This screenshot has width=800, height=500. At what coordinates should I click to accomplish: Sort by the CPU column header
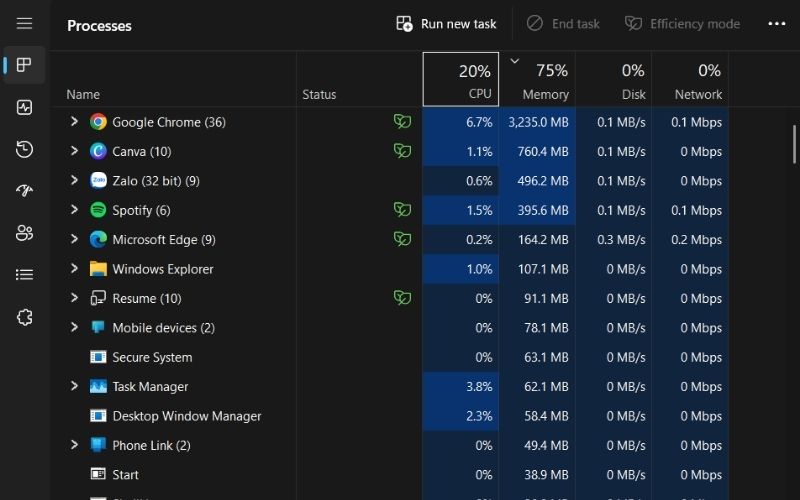[461, 79]
